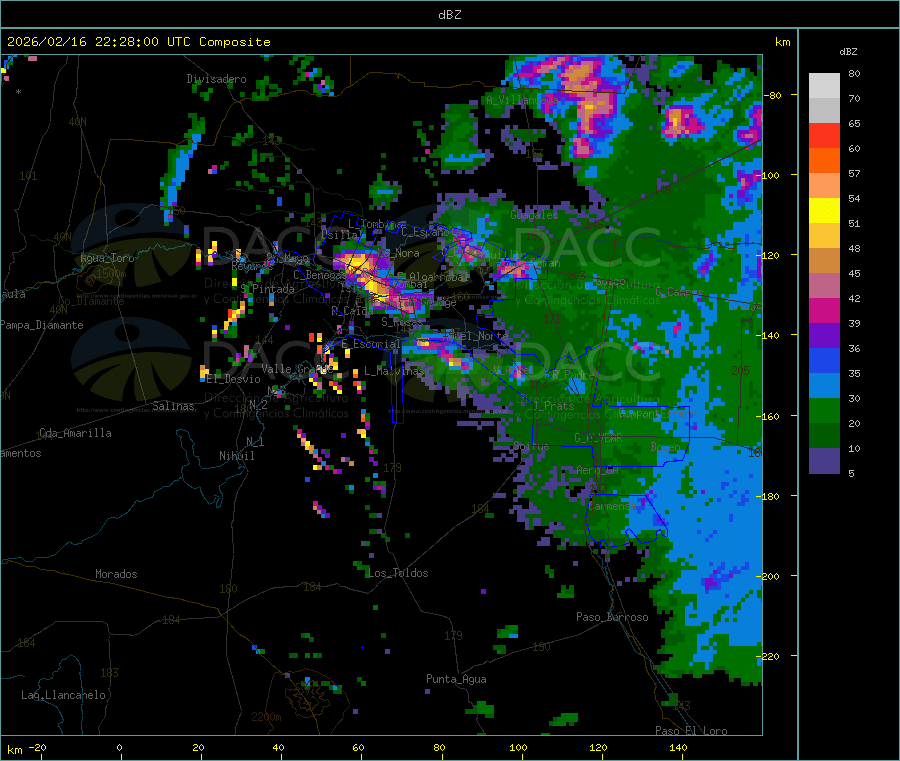Click the 'Pampa_Diamante' map label
This screenshot has height=761, width=900.
point(41,325)
